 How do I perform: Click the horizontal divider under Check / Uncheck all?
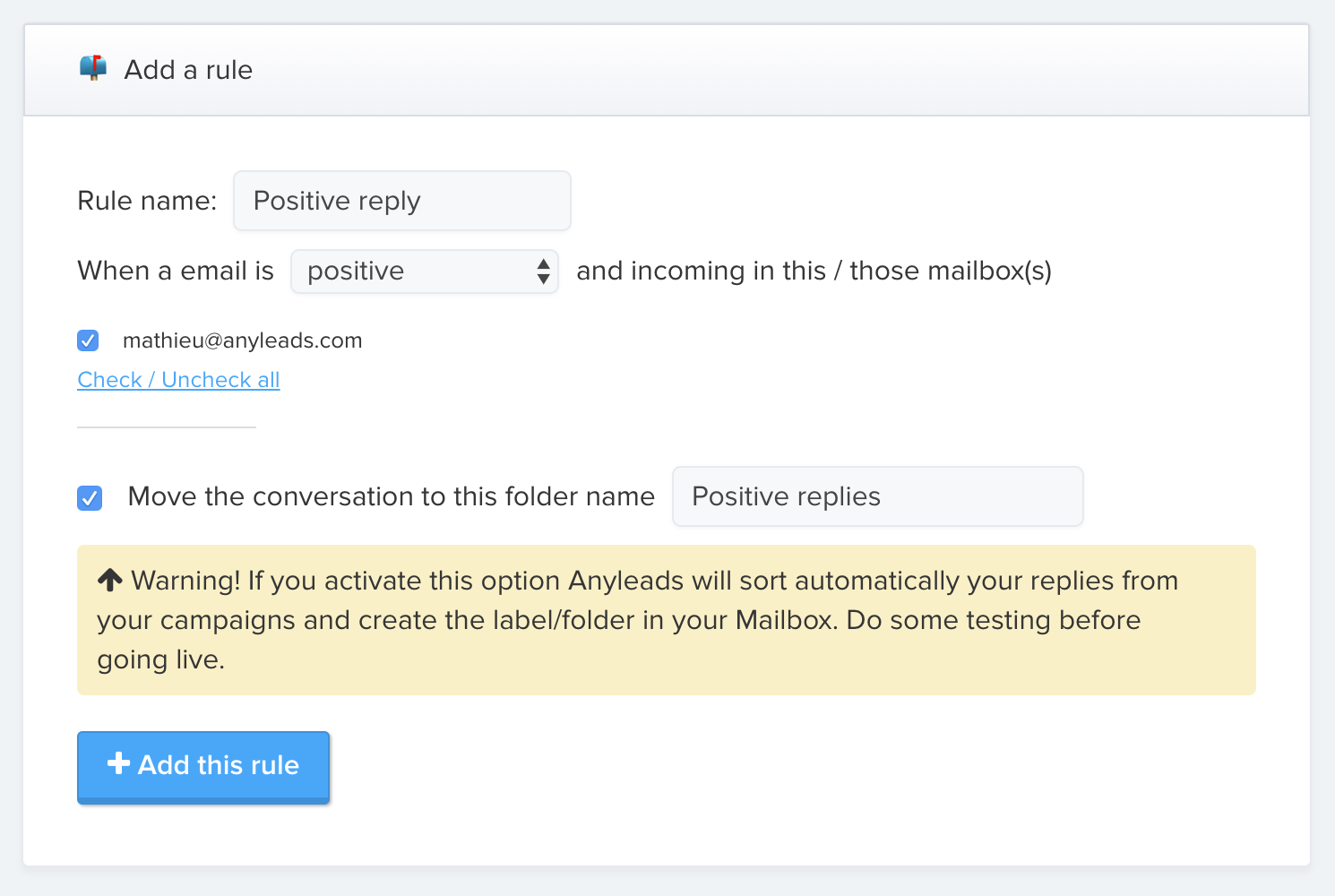[x=167, y=427]
